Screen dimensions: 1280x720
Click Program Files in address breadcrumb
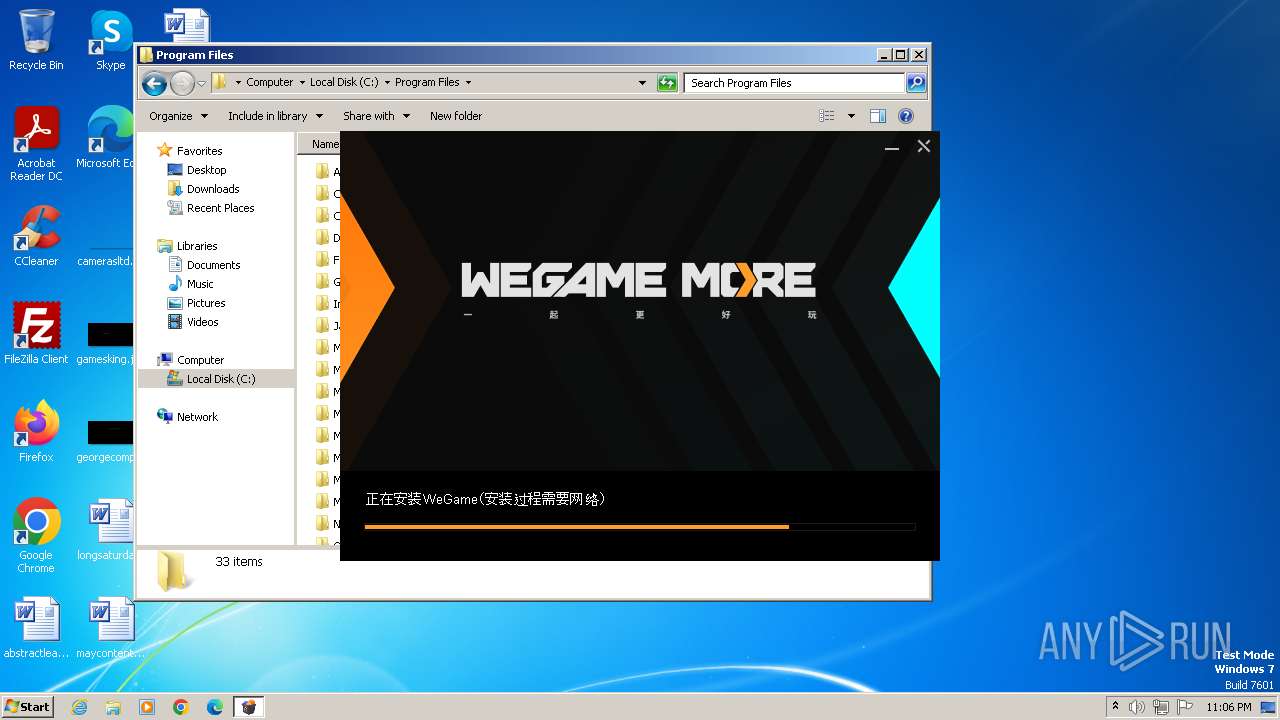[x=427, y=83]
